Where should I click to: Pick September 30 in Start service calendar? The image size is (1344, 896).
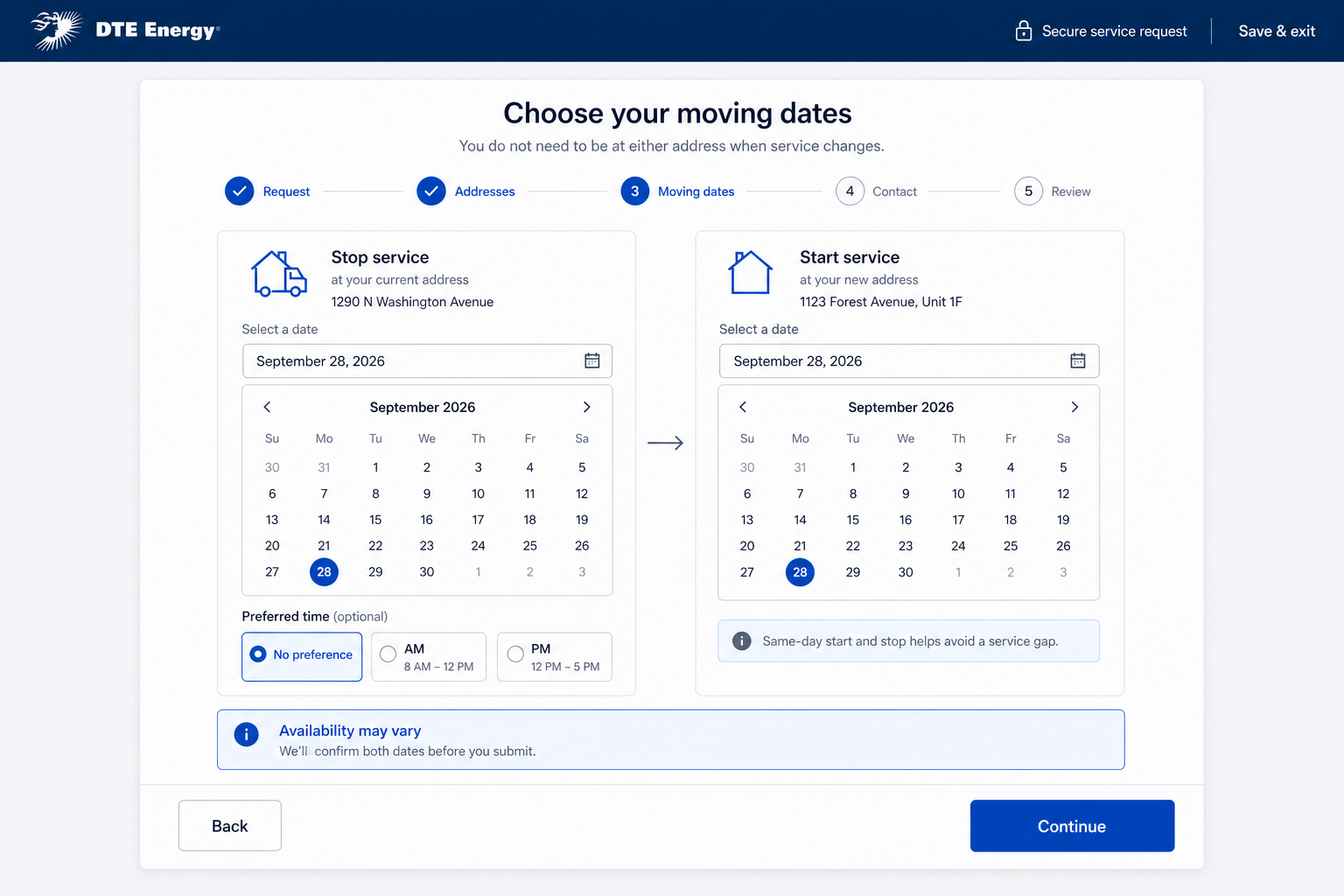tap(906, 572)
